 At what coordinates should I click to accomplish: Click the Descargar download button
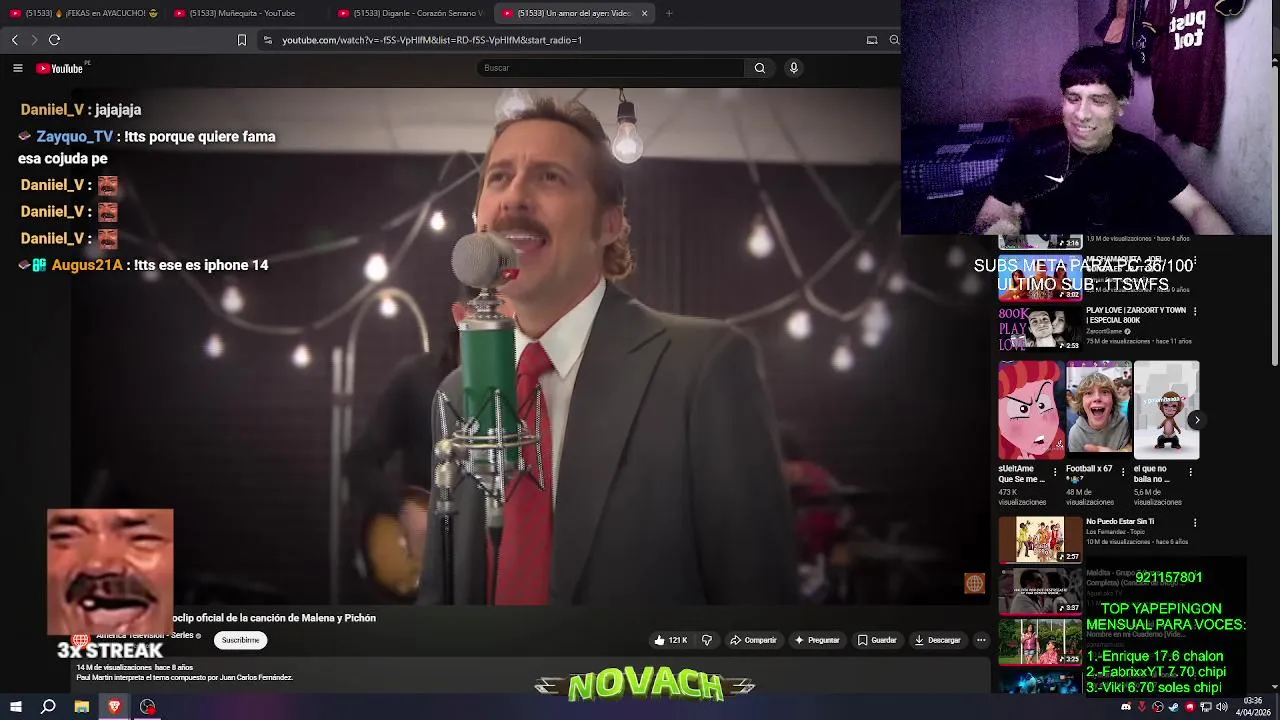click(x=937, y=640)
